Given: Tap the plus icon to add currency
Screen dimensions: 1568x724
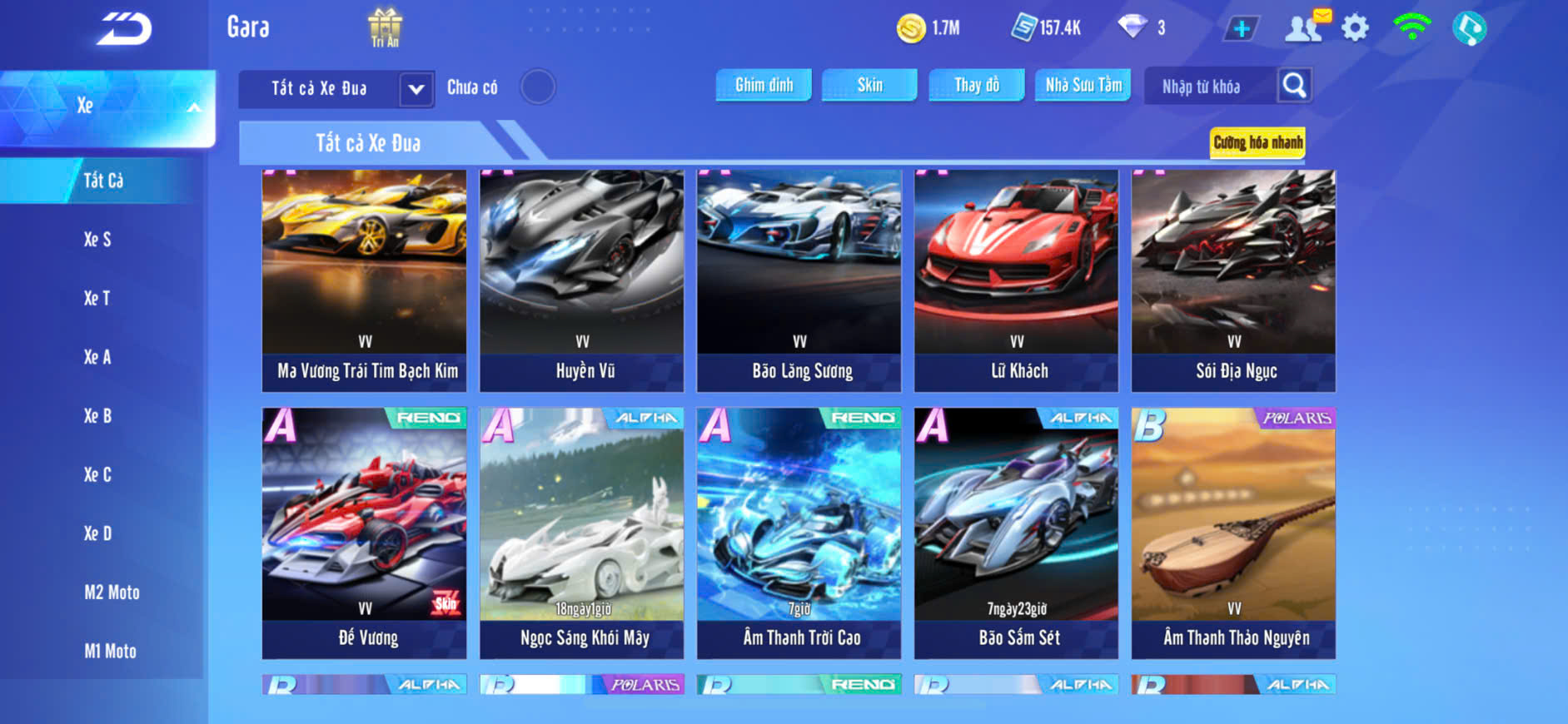Looking at the screenshot, I should pyautogui.click(x=1242, y=28).
